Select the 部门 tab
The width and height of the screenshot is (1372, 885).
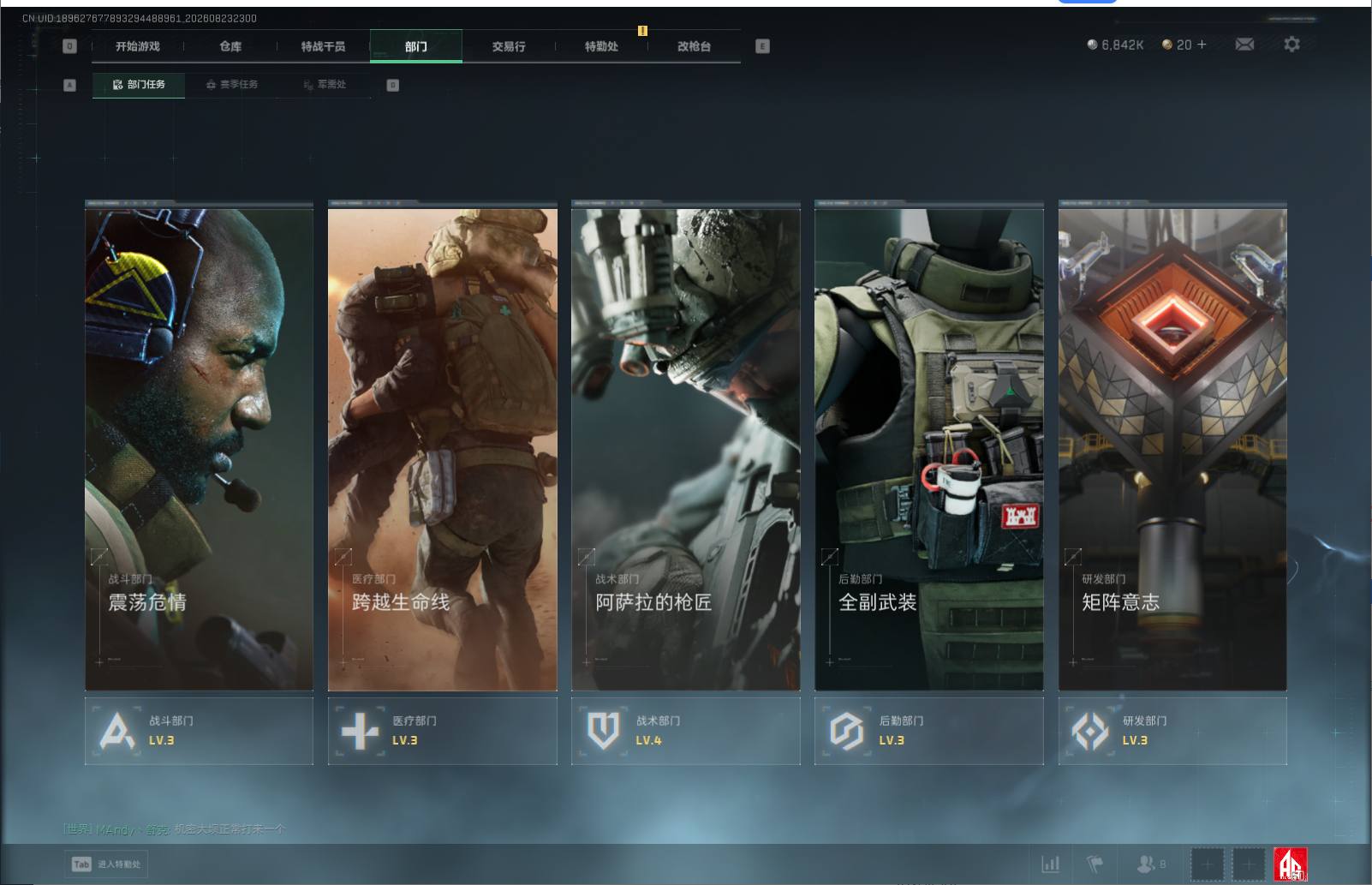click(416, 46)
